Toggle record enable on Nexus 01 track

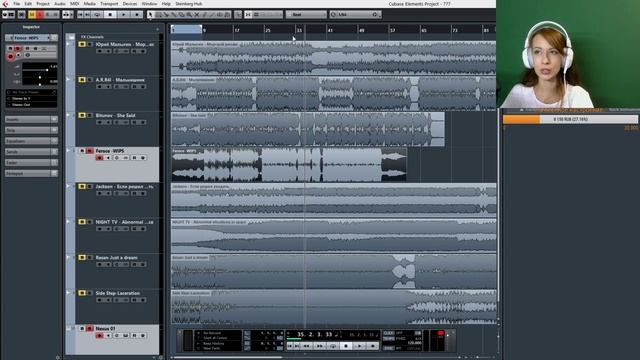pyautogui.click(x=99, y=336)
